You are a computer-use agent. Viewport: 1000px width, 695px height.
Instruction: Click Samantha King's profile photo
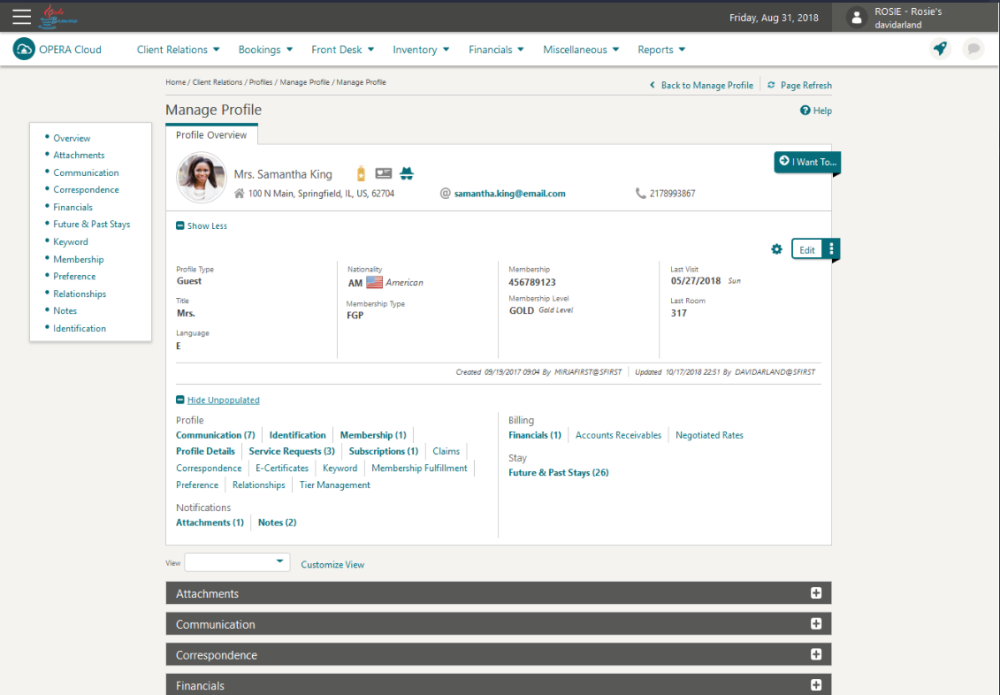[202, 177]
